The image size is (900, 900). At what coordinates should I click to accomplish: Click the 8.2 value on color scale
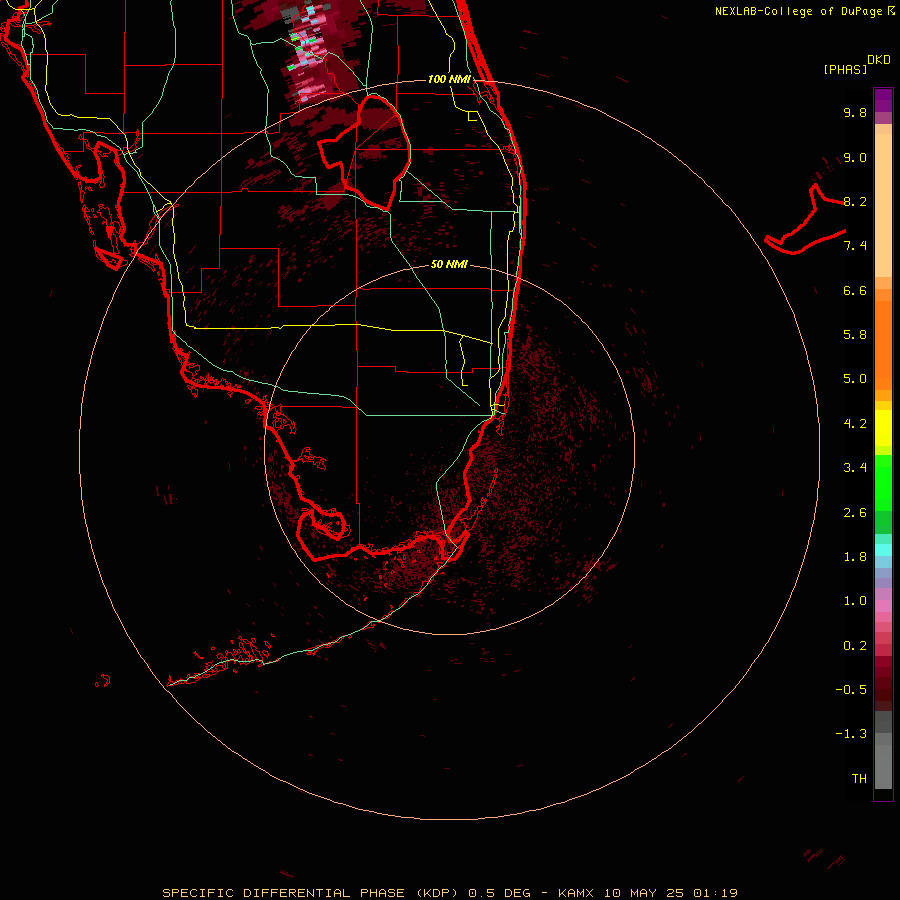pos(855,201)
